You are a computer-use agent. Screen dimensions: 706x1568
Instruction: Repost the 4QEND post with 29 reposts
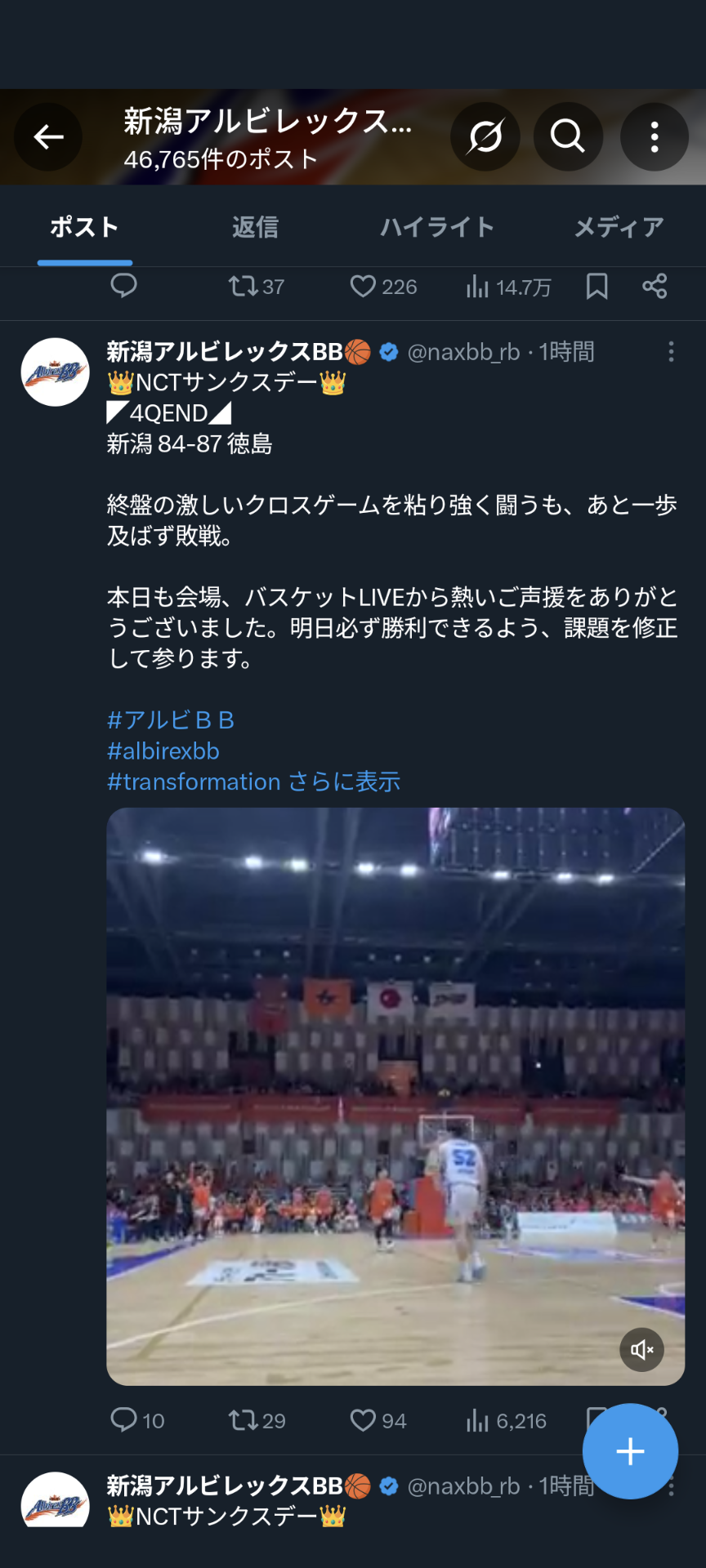(x=257, y=1420)
